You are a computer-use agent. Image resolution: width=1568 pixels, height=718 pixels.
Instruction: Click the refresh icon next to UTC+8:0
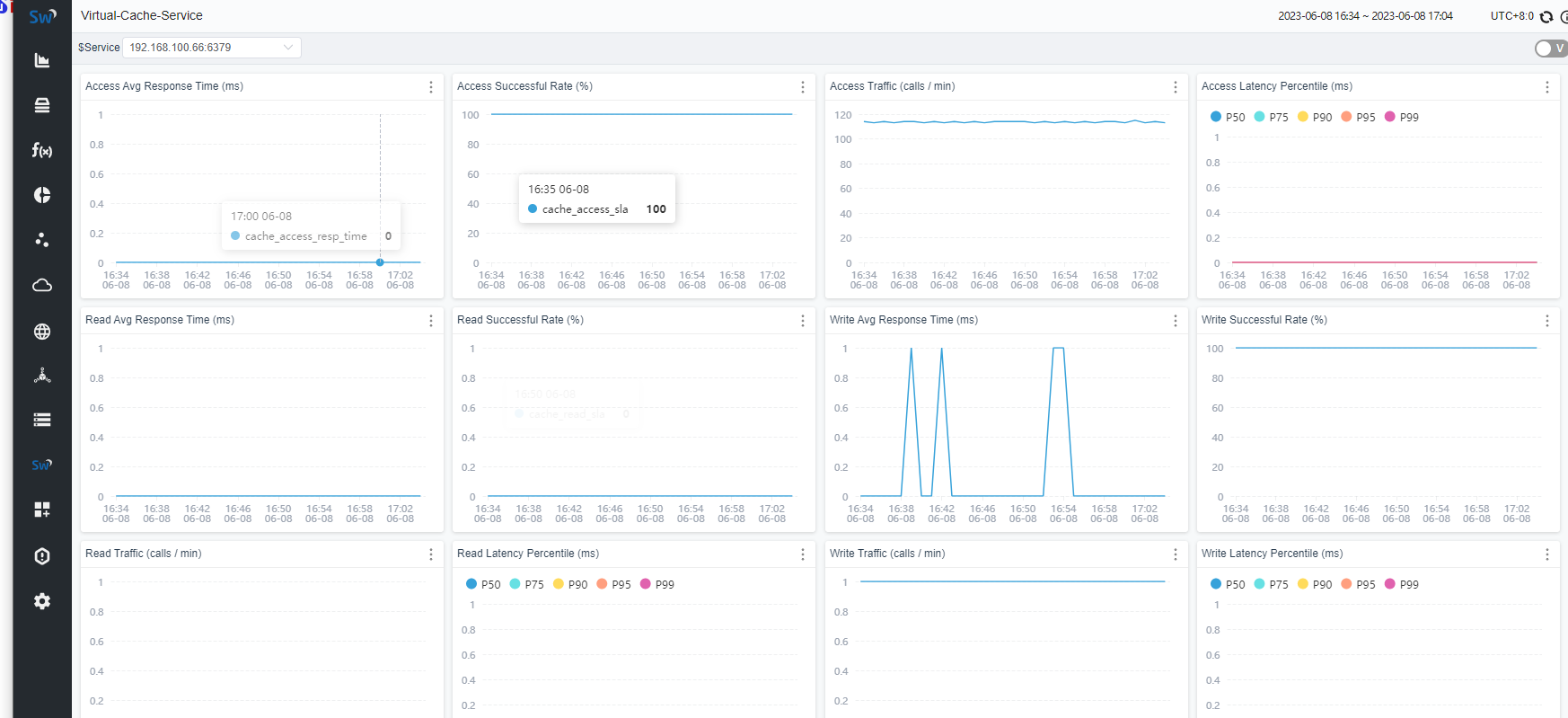1546,16
